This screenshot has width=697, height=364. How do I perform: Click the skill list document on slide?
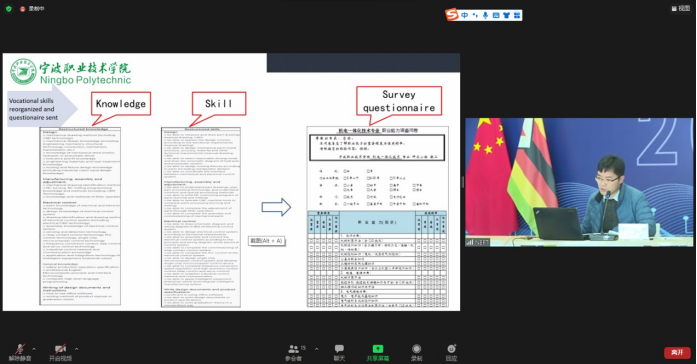(x=201, y=217)
